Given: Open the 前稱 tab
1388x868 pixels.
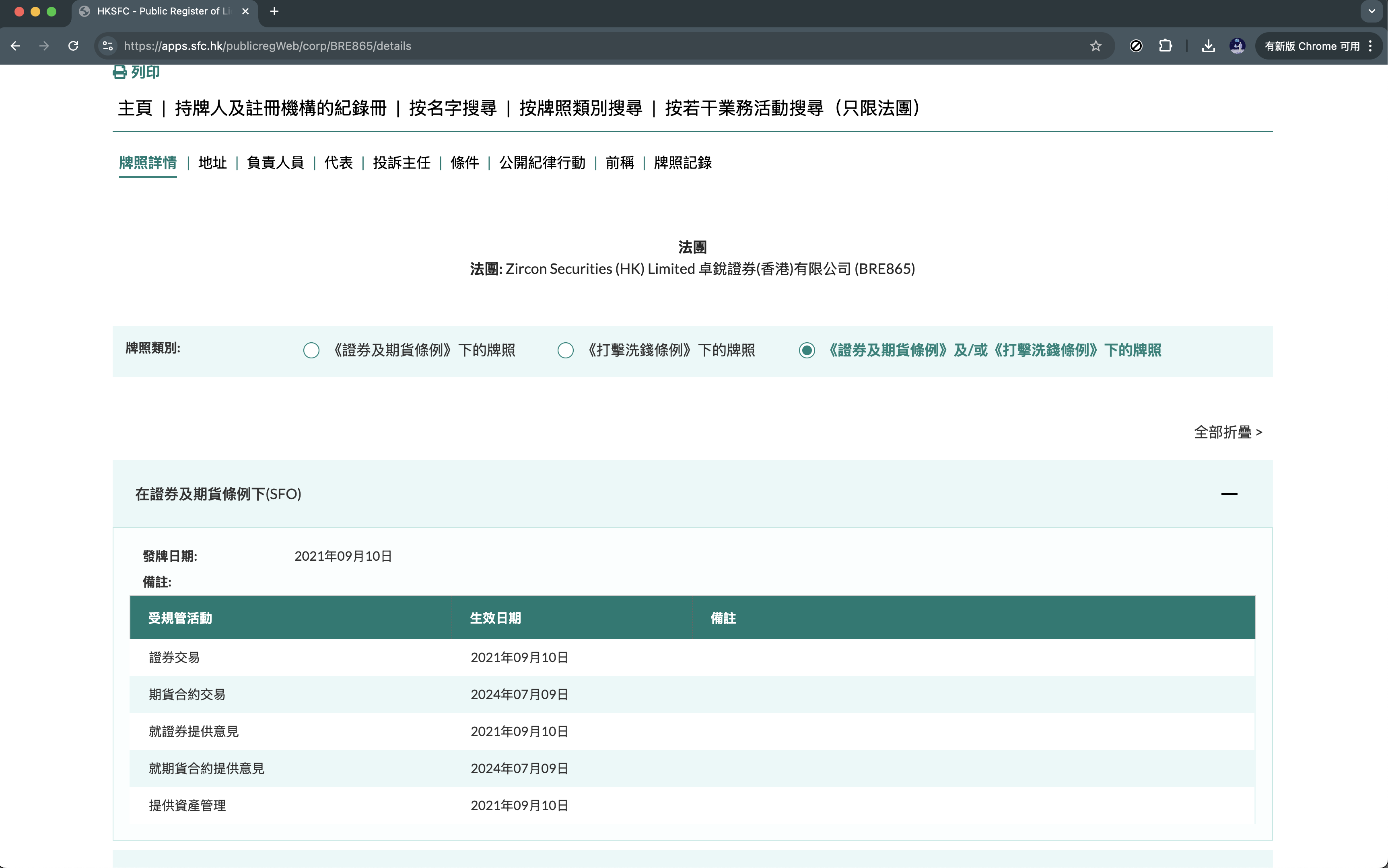Looking at the screenshot, I should [620, 163].
